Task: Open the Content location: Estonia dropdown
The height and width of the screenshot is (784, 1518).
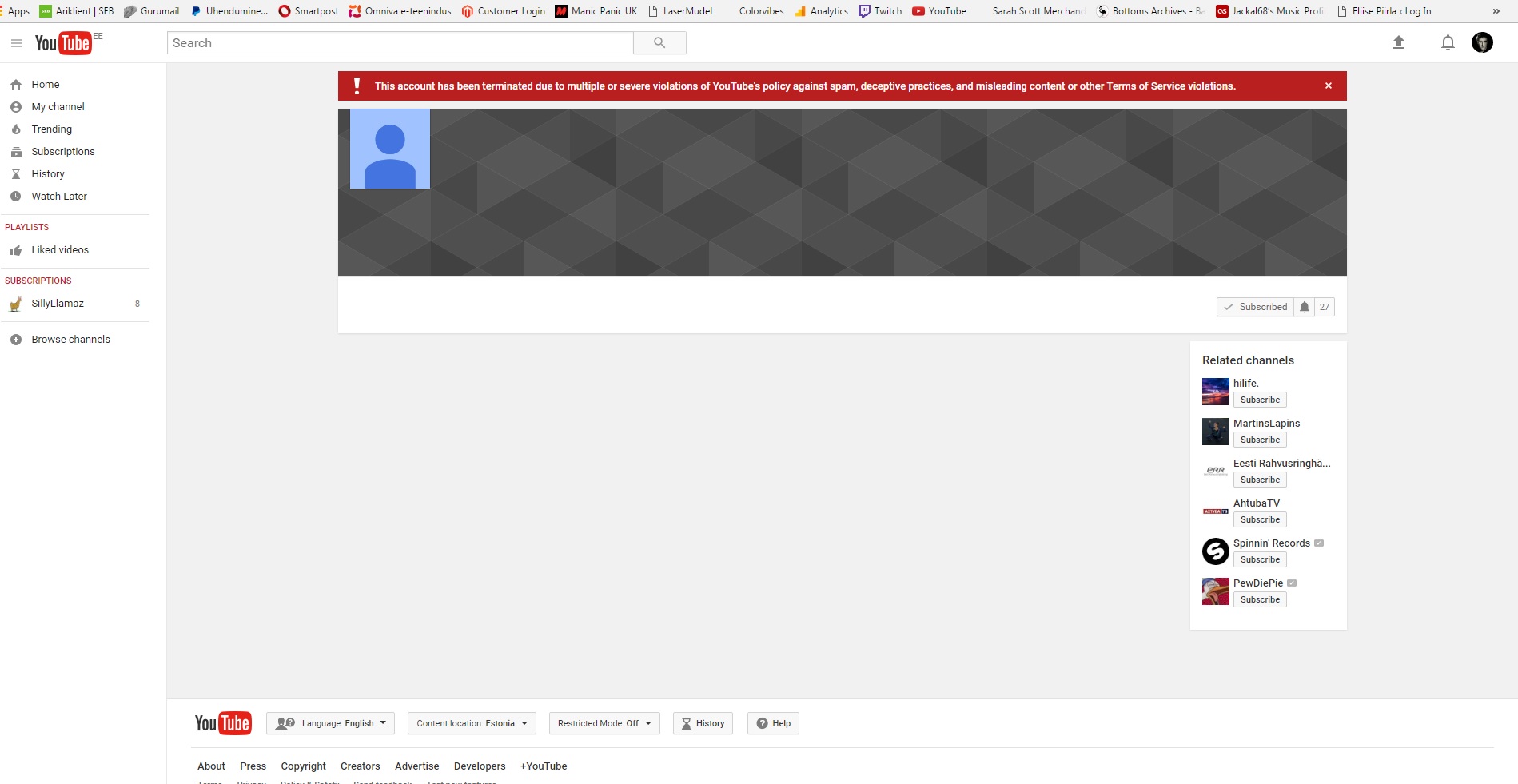Action: point(472,723)
